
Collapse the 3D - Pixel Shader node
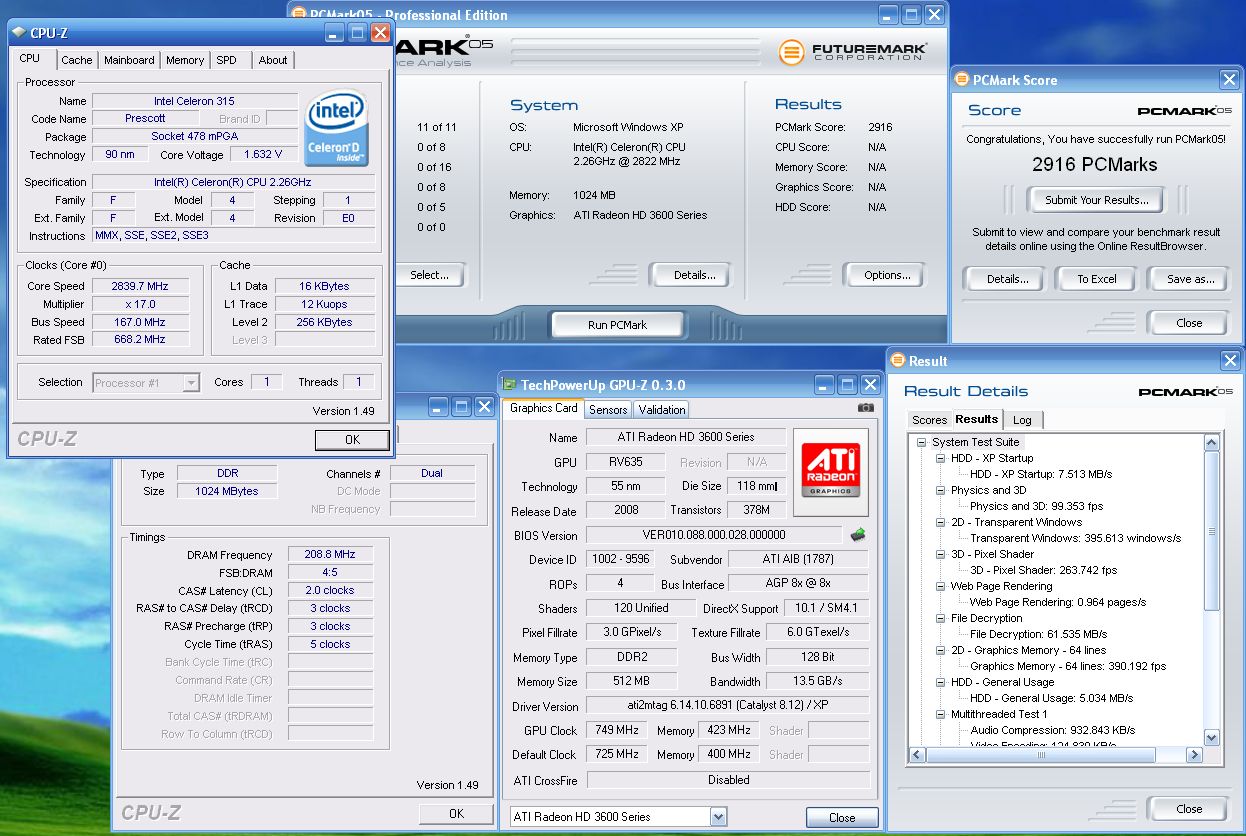tap(940, 554)
